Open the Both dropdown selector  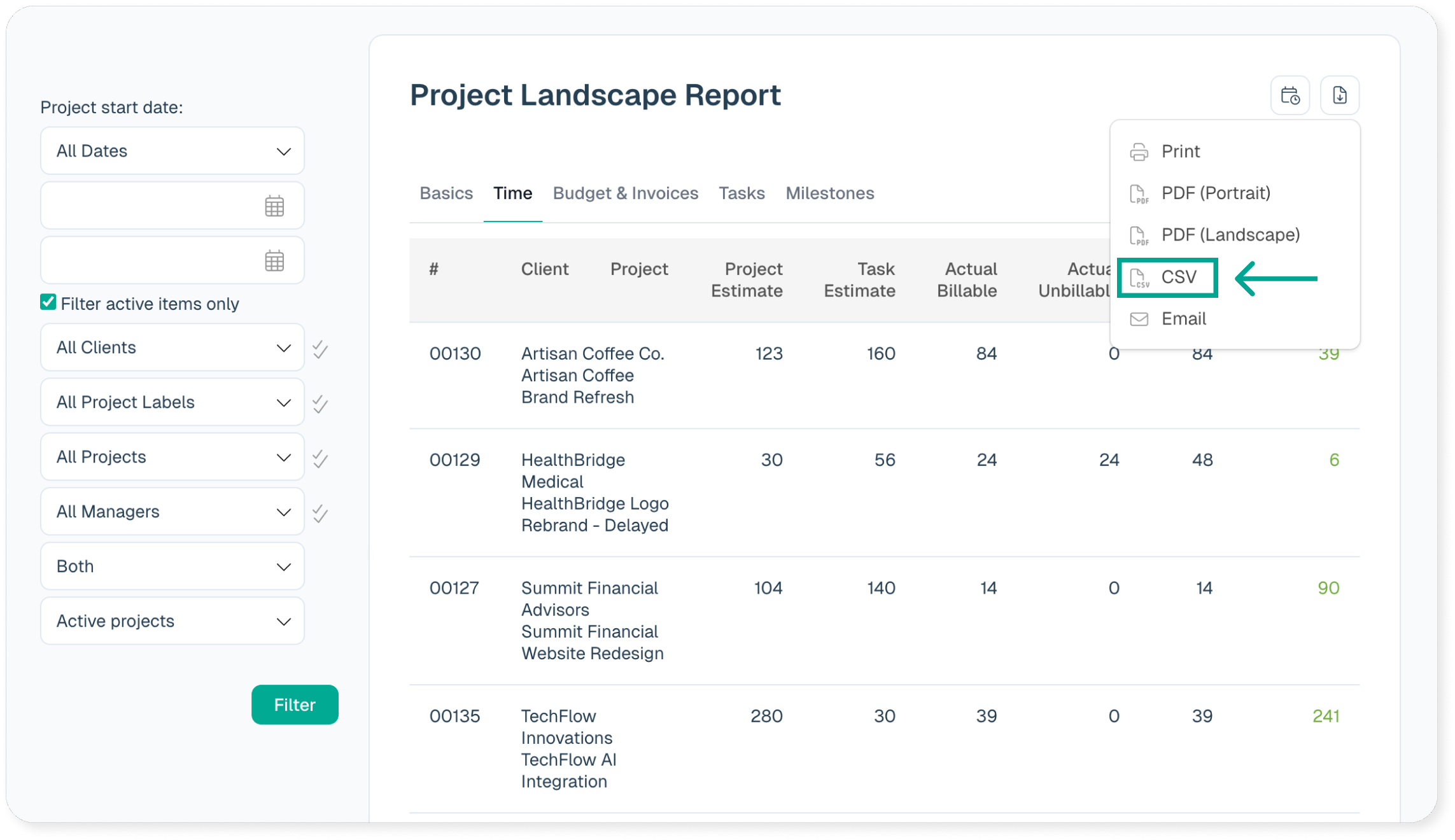point(172,566)
